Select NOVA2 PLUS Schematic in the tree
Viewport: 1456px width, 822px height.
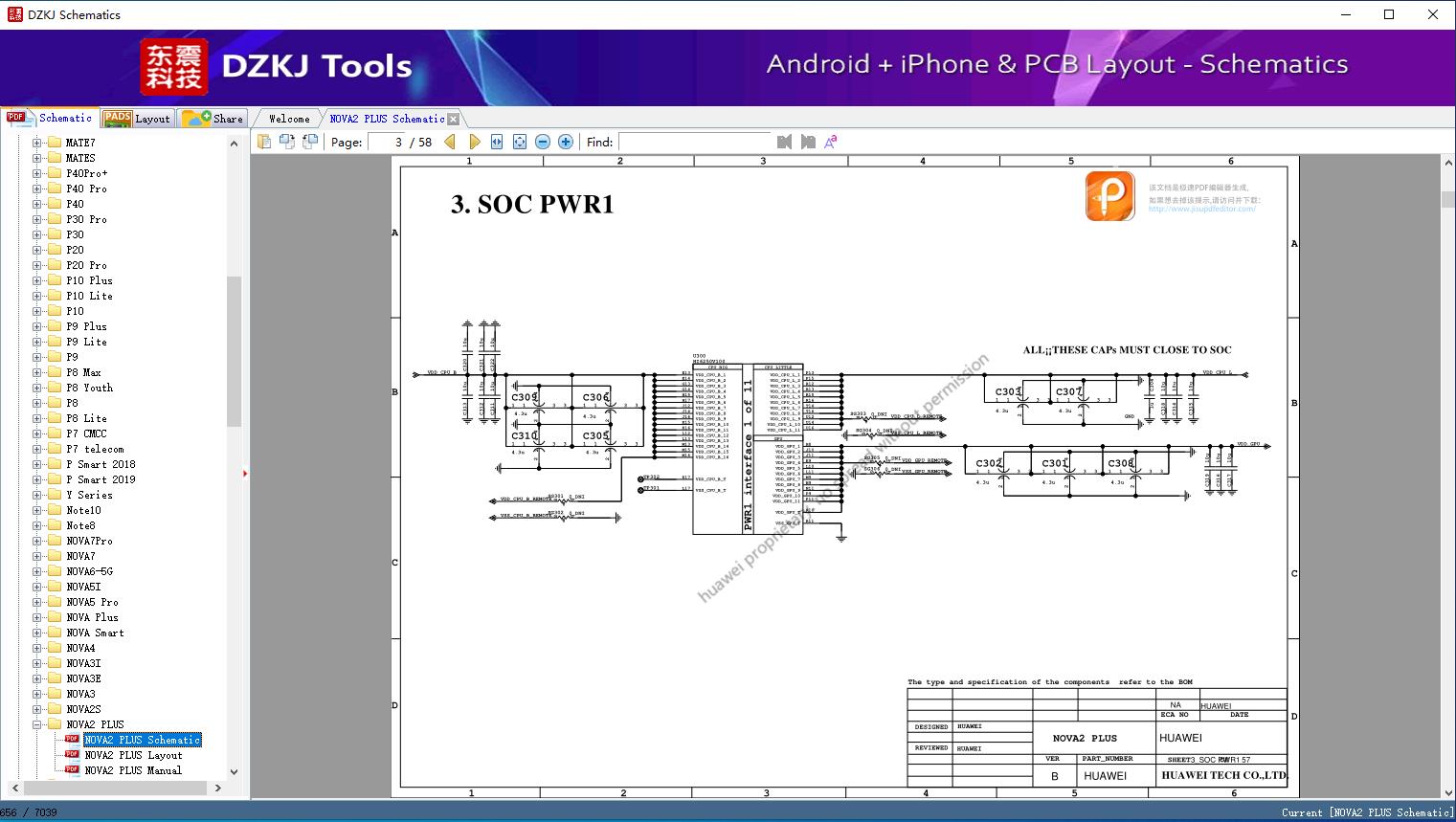coord(143,740)
